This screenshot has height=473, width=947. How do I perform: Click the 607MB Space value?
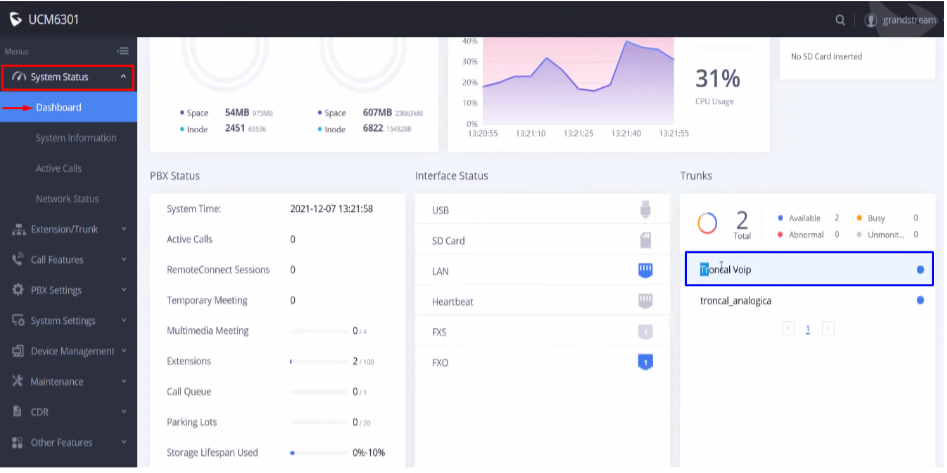(x=377, y=112)
